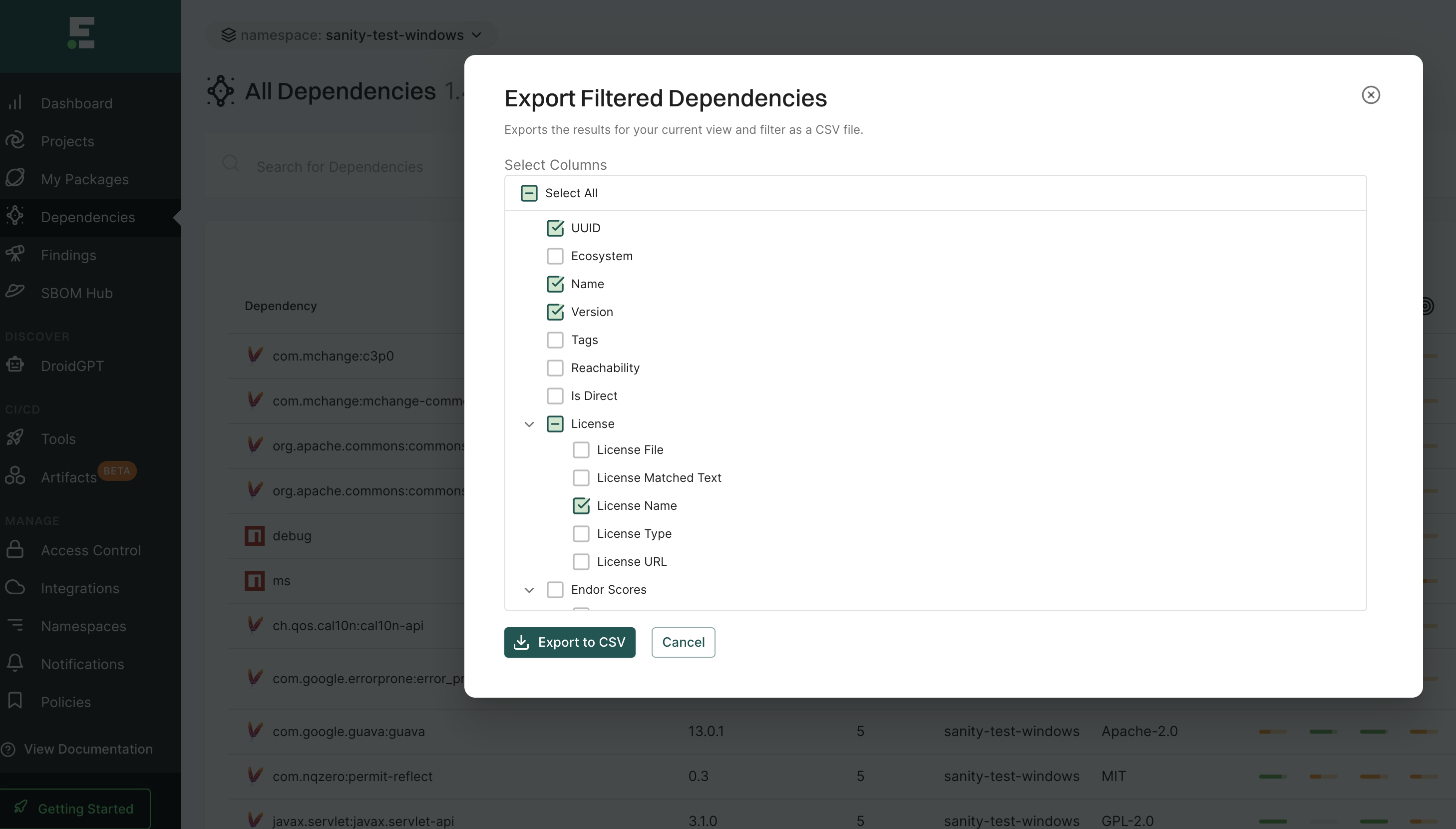Check the Endor Scores group checkbox
Viewport: 1456px width, 829px height.
tap(555, 589)
